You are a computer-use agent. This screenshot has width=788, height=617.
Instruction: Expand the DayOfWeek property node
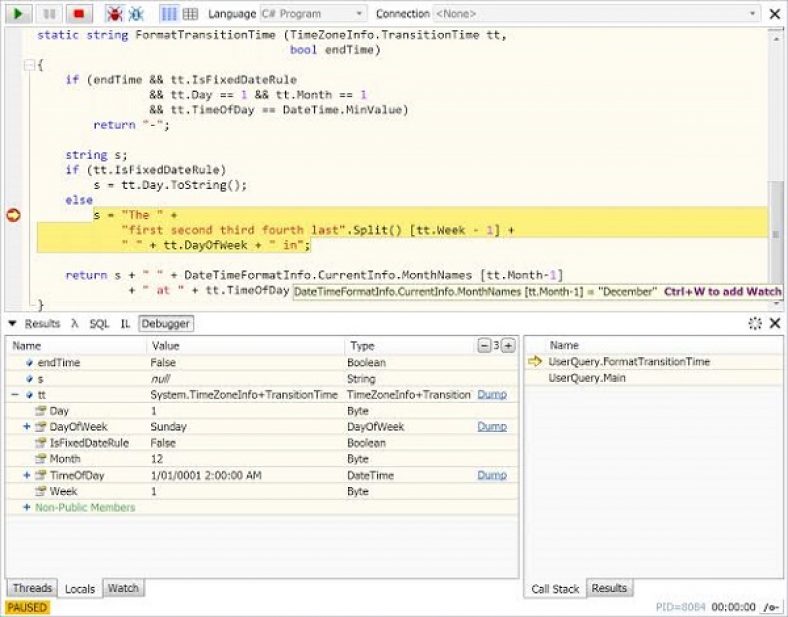click(x=27, y=427)
